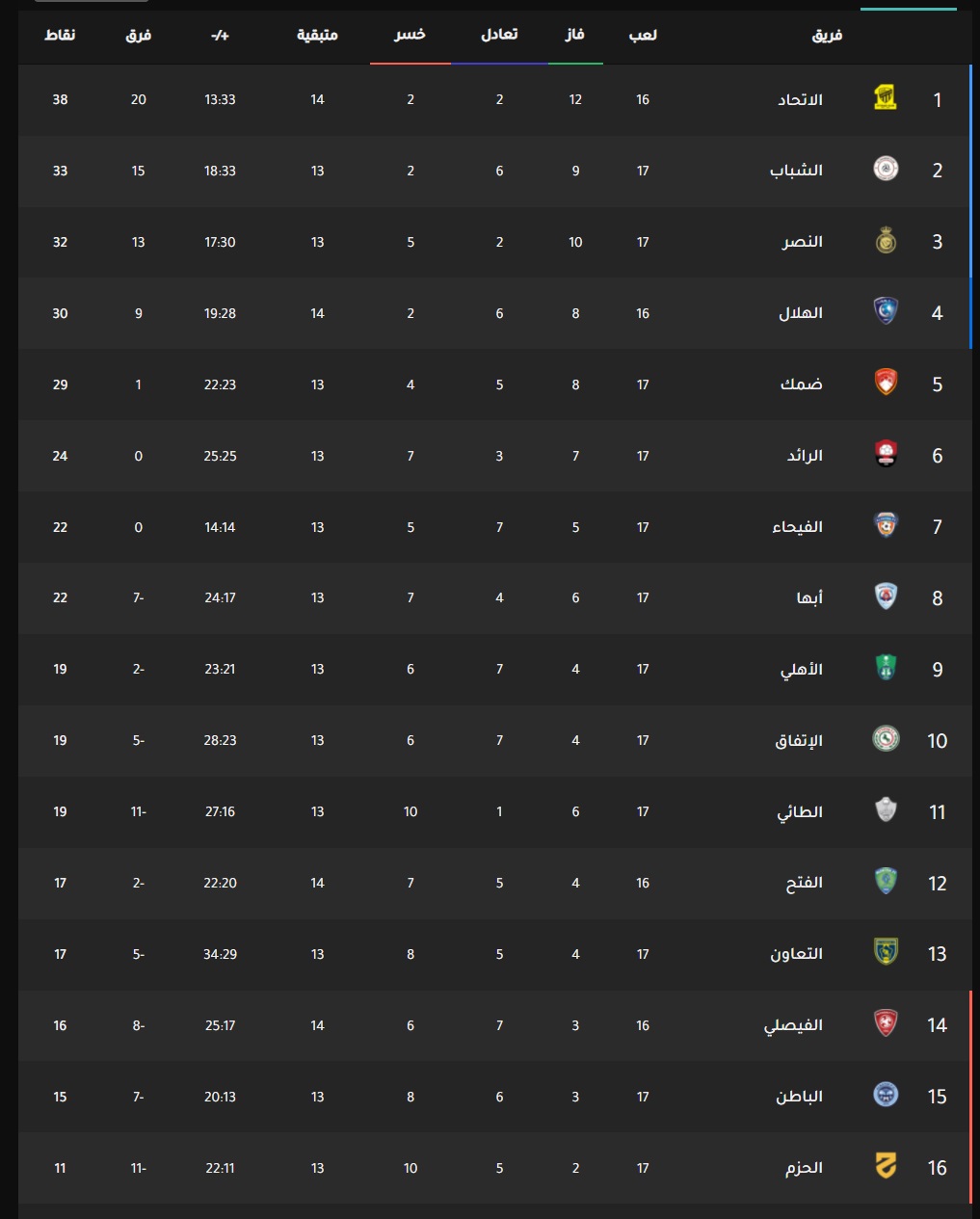The image size is (980, 1219).
Task: Open الفيصلي team name link
Action: pos(794,1025)
